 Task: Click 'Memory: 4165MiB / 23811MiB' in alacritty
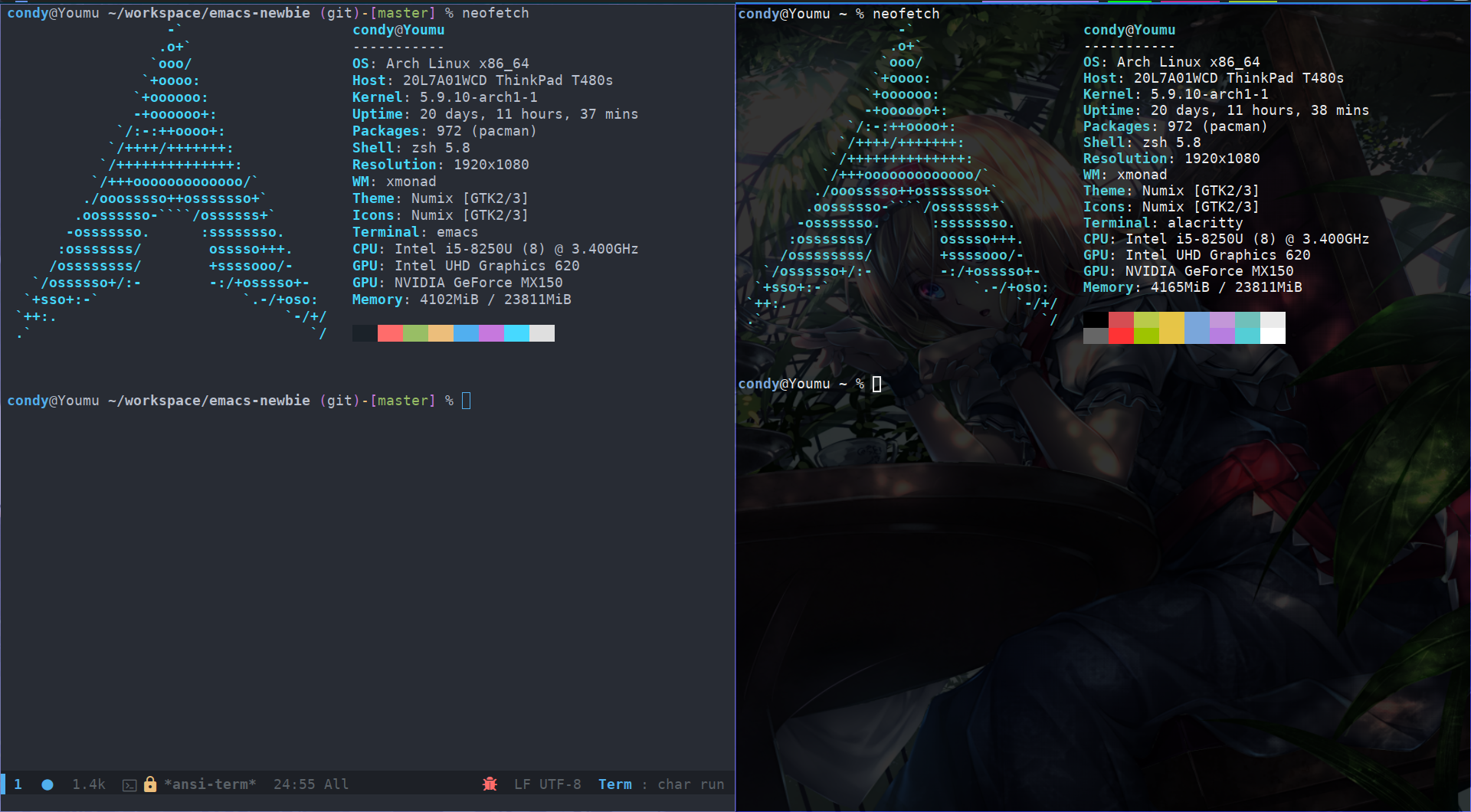coord(1192,287)
